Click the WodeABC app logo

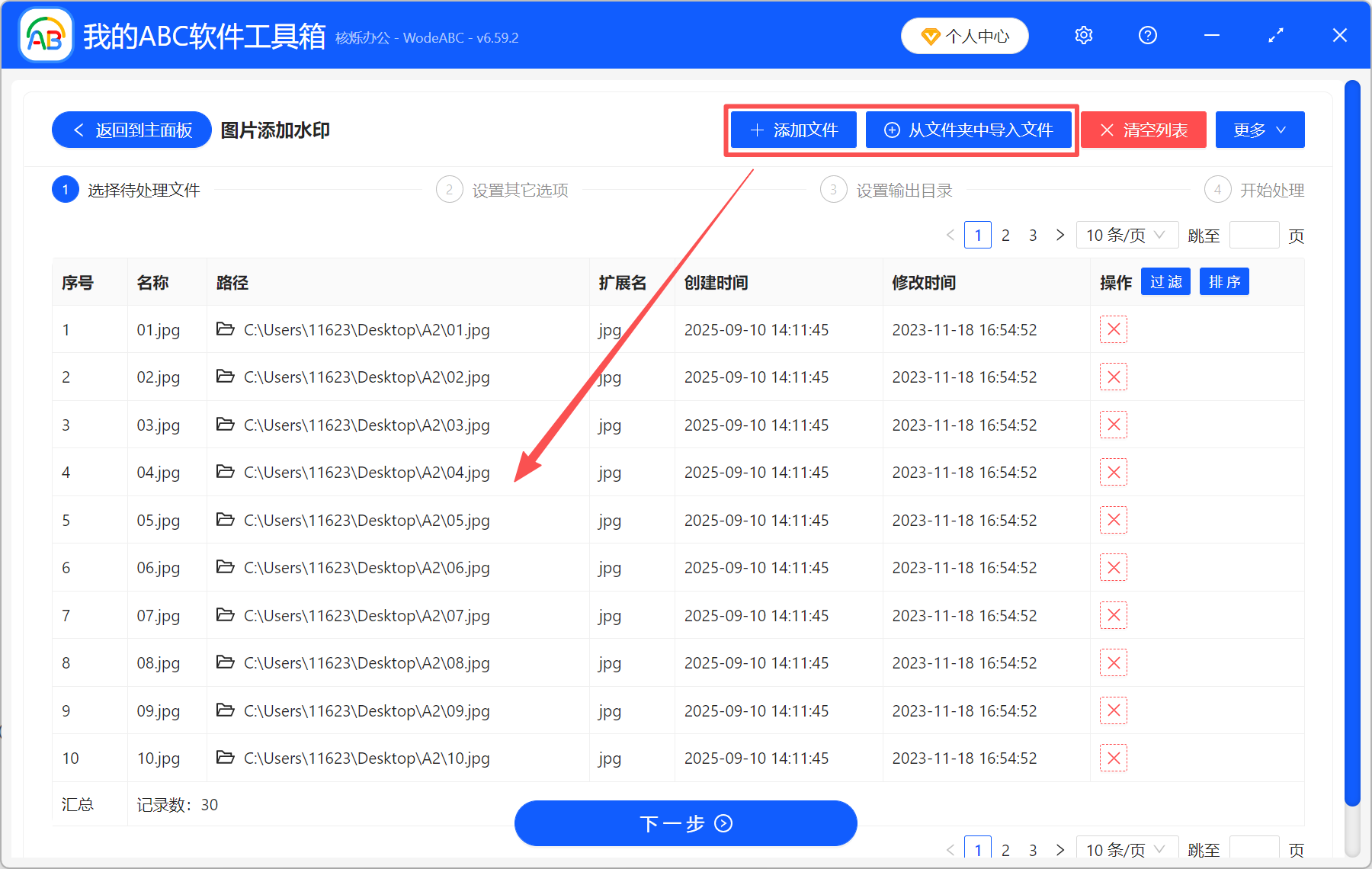pos(45,35)
